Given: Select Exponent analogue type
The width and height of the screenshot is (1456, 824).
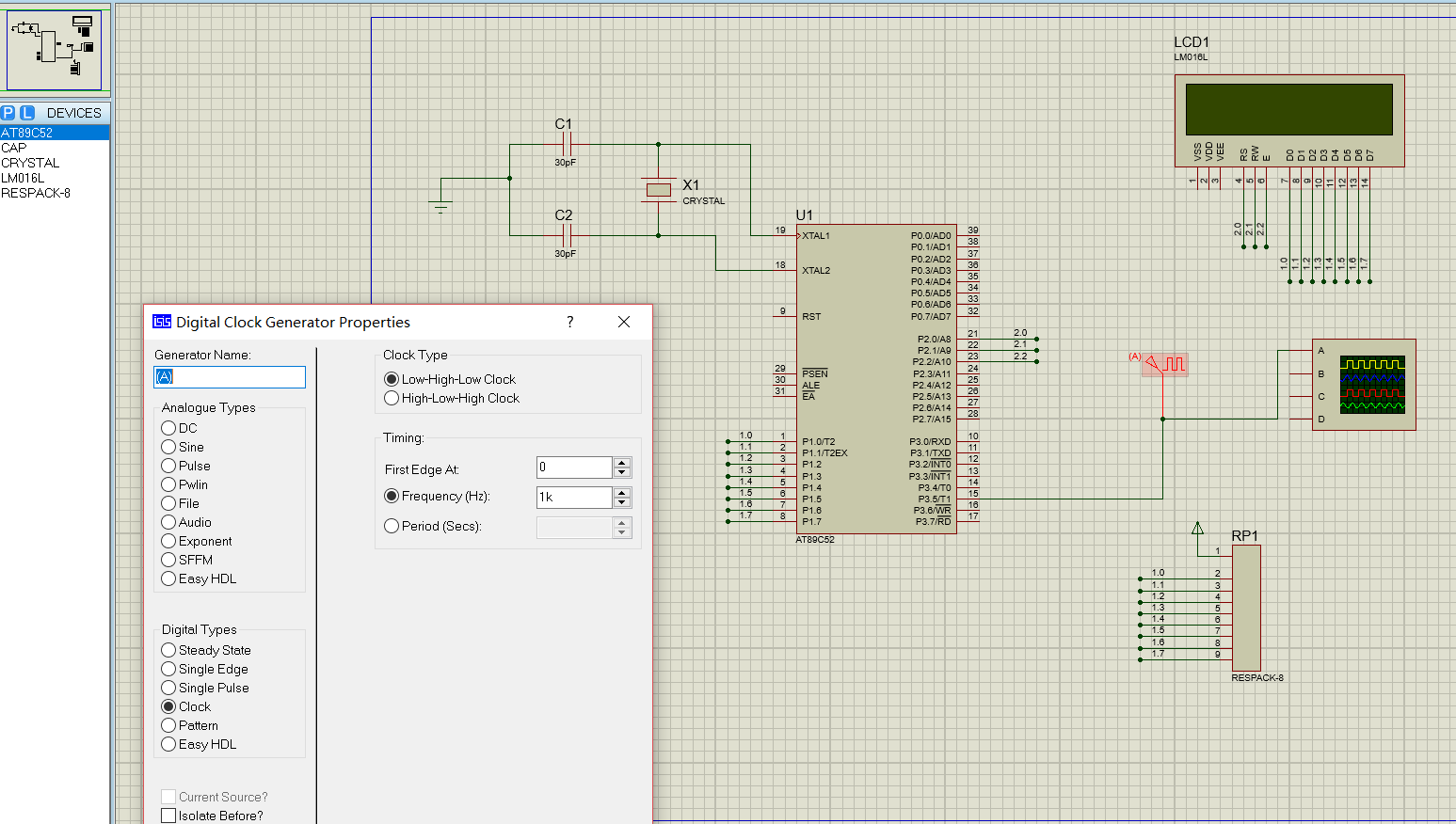Looking at the screenshot, I should (x=168, y=541).
